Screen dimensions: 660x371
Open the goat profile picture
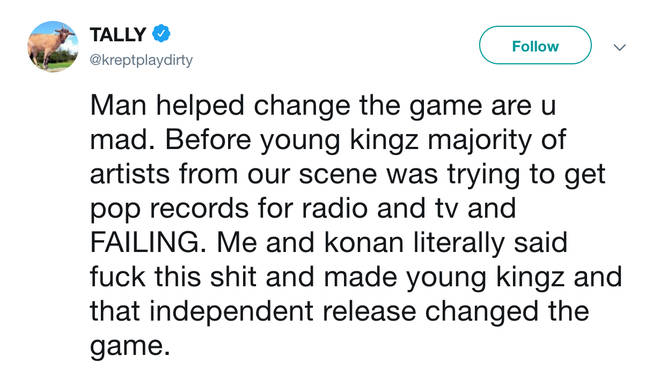click(x=53, y=46)
